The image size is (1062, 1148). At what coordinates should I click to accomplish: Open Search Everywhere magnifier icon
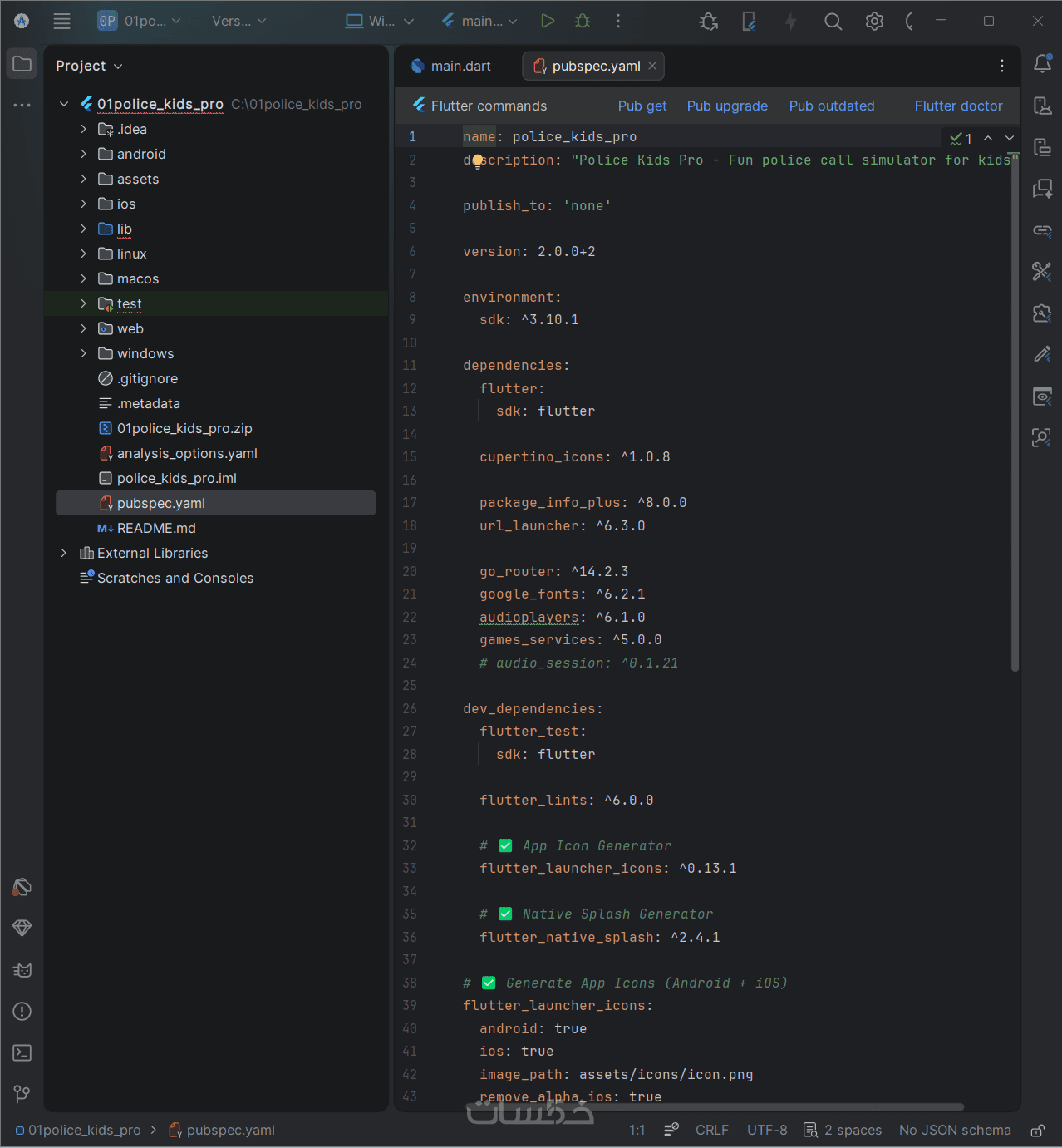point(833,22)
